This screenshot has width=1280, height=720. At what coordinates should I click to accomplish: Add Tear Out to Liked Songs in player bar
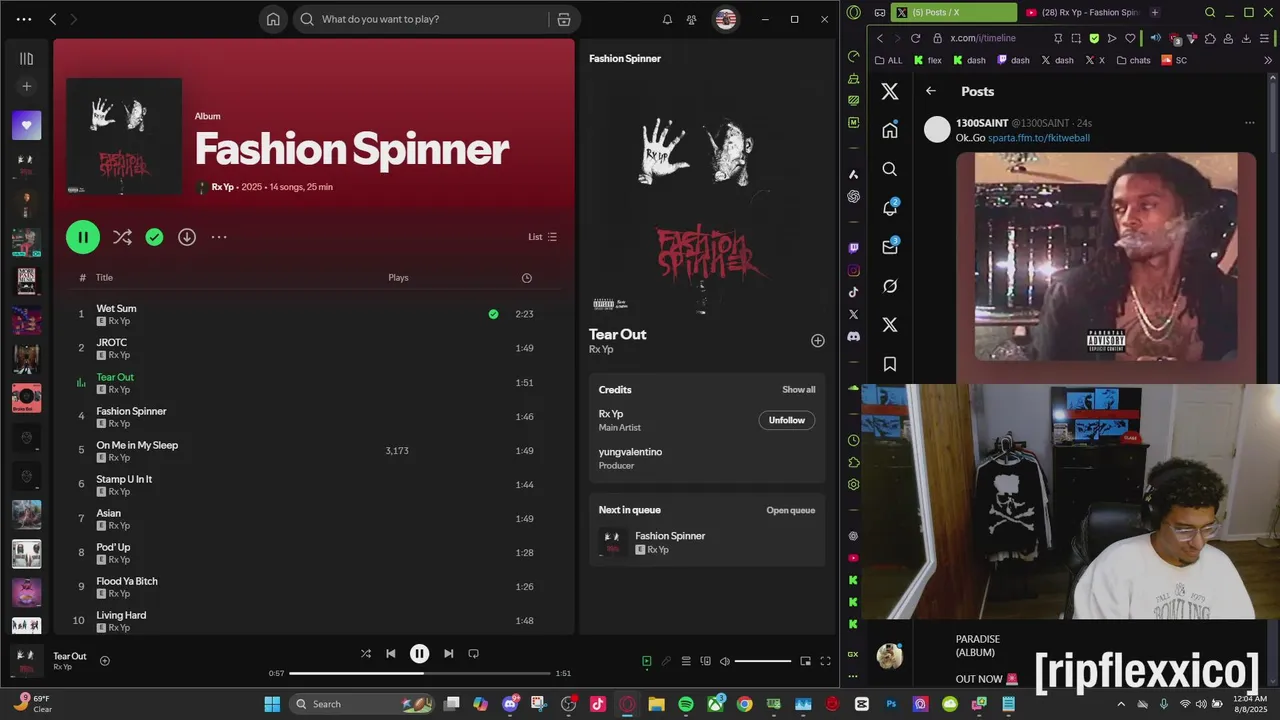click(105, 661)
